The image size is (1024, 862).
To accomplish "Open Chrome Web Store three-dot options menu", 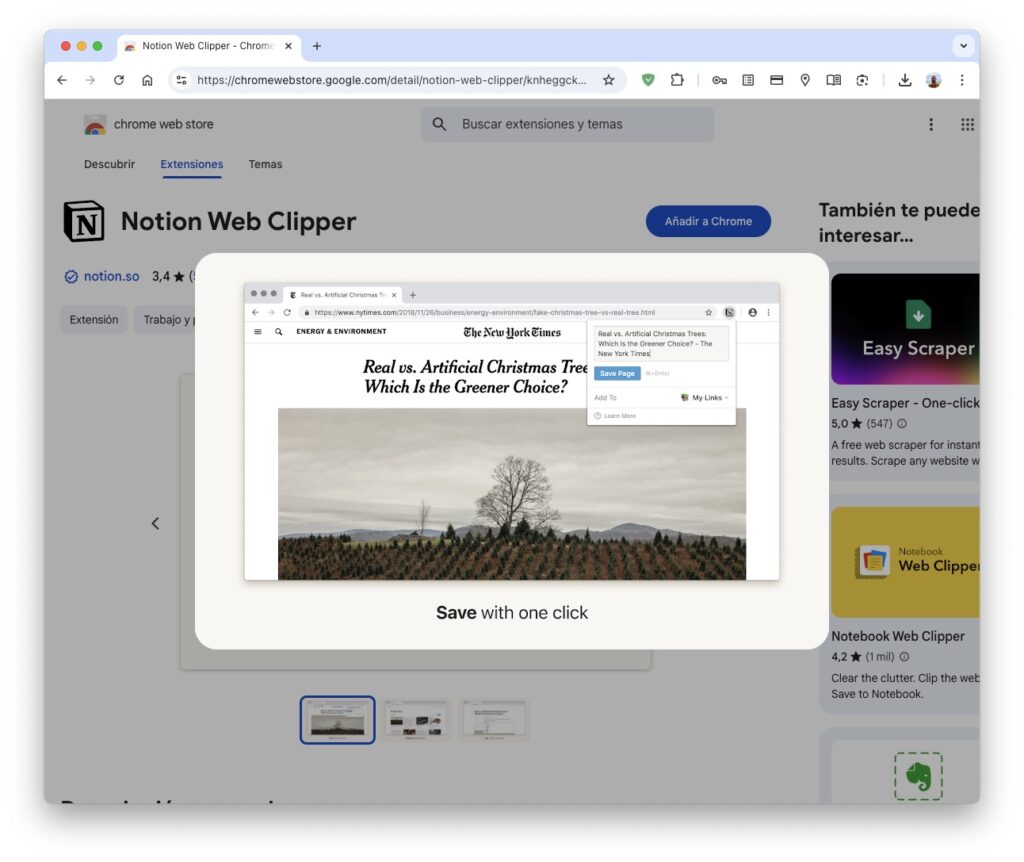I will pos(931,124).
